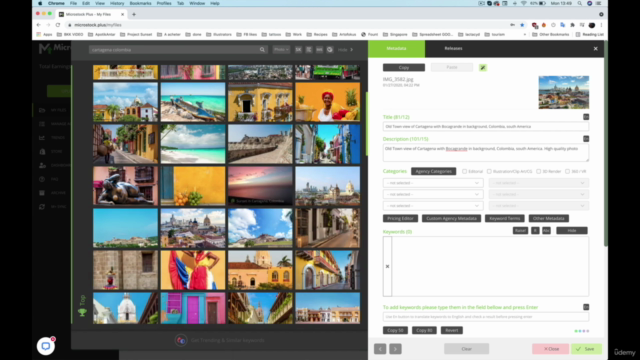Viewport: 640px width, 360px height.
Task: Click the Raise! keywords button
Action: 520,231
